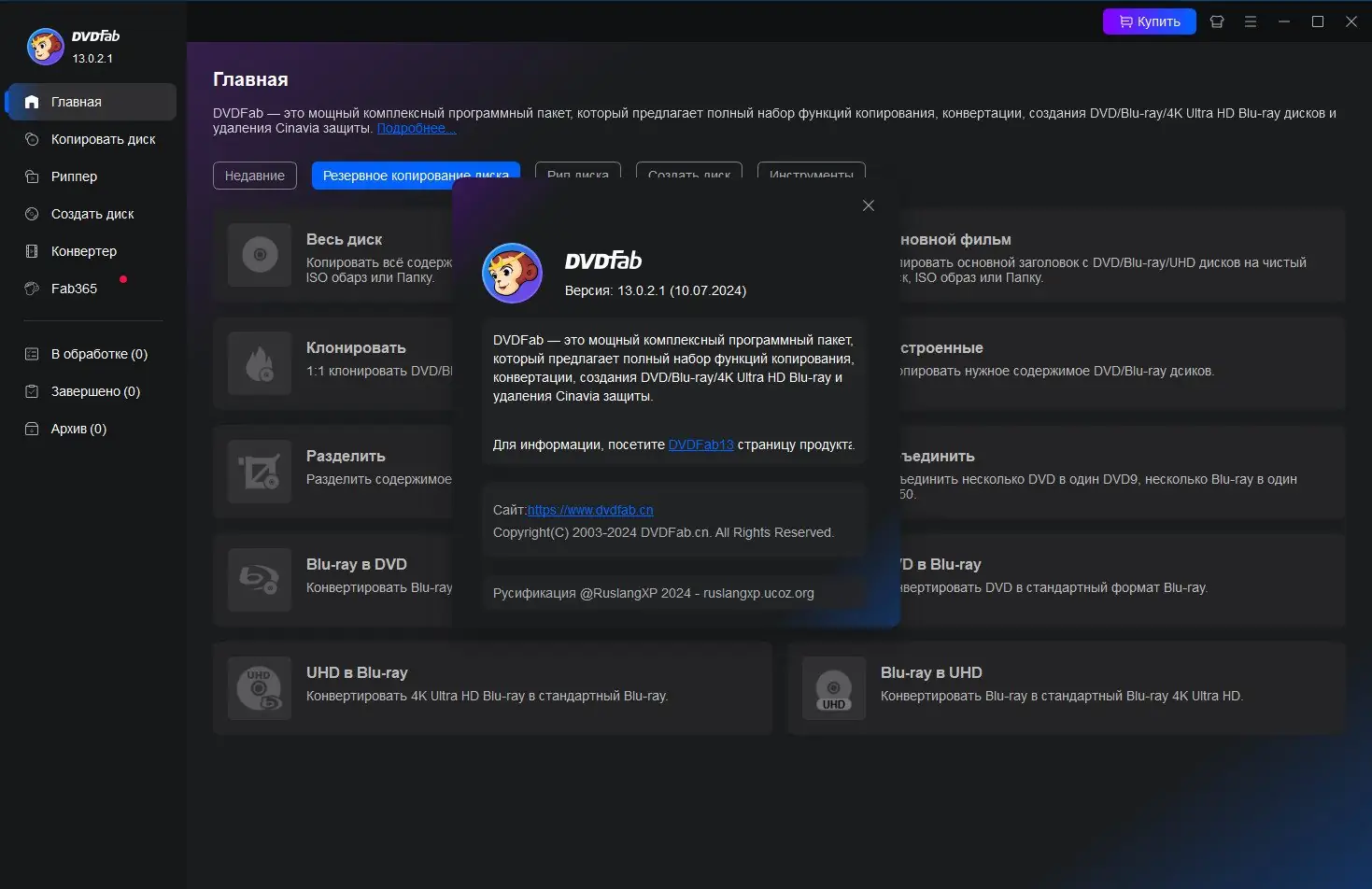Switch to the Рип диска tab
Screen dimensions: 1372x889
point(578,171)
